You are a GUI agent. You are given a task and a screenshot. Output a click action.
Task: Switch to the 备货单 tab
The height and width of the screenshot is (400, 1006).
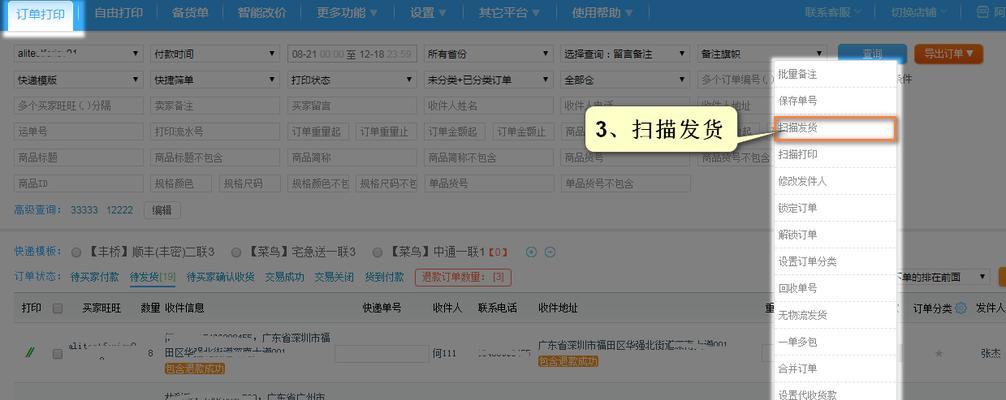[x=191, y=13]
